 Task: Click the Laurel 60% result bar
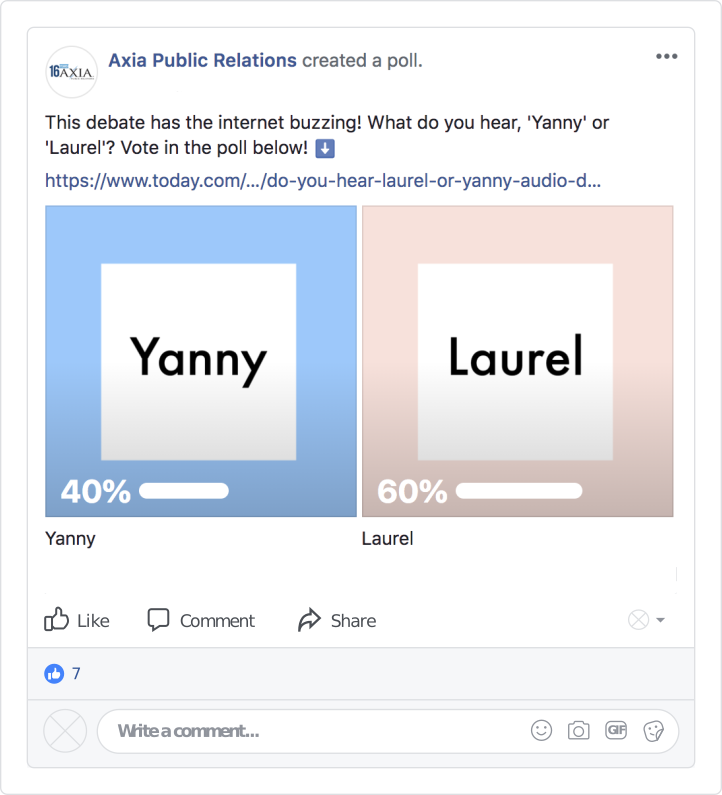pos(518,491)
